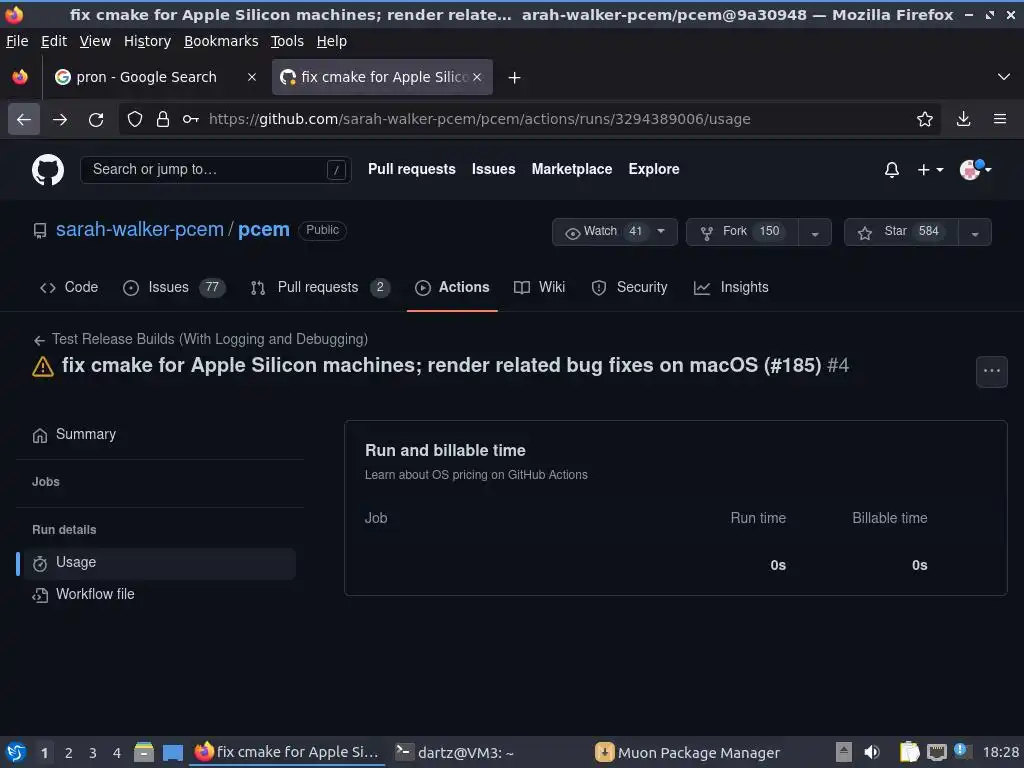The height and width of the screenshot is (768, 1024).
Task: Switch to virtual desktop 3
Action: click(x=93, y=753)
